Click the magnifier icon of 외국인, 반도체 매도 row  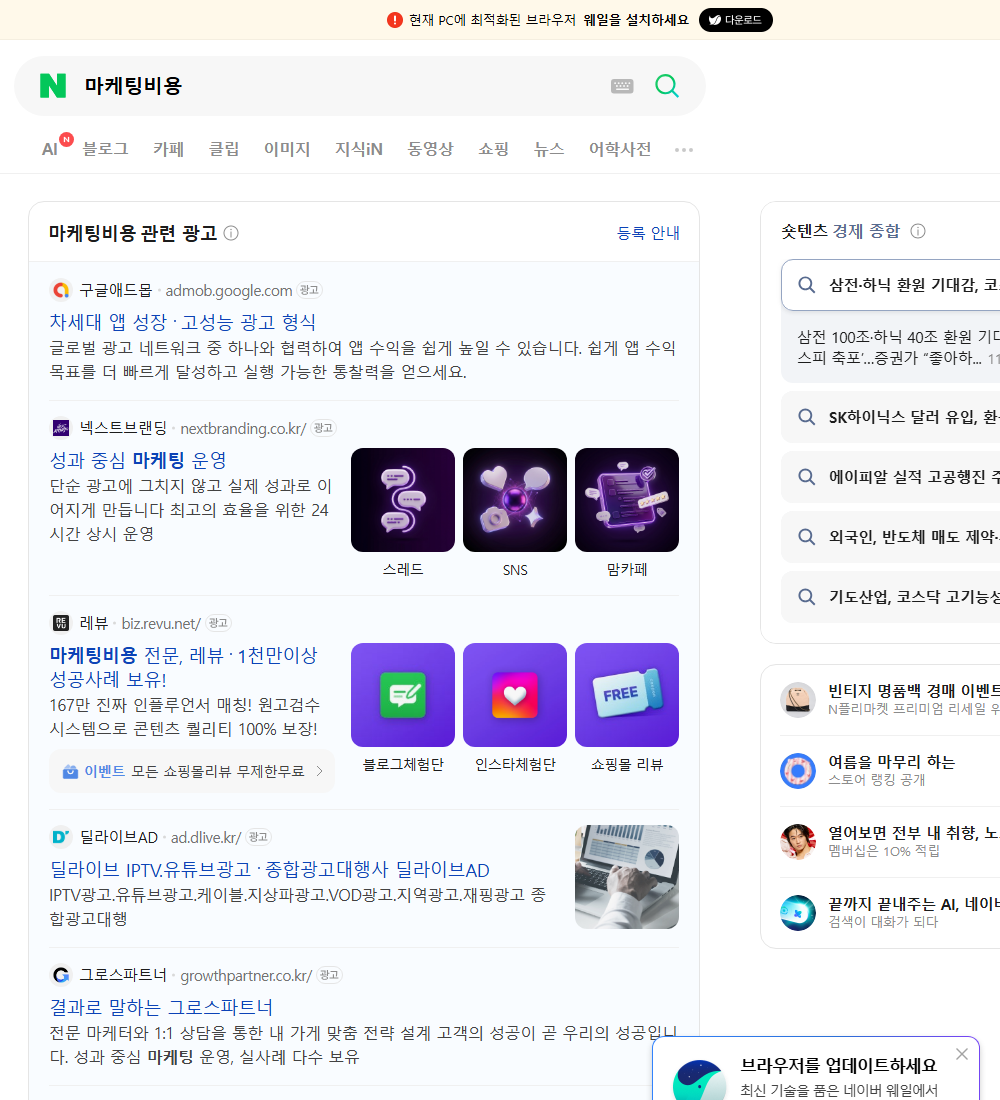807,537
